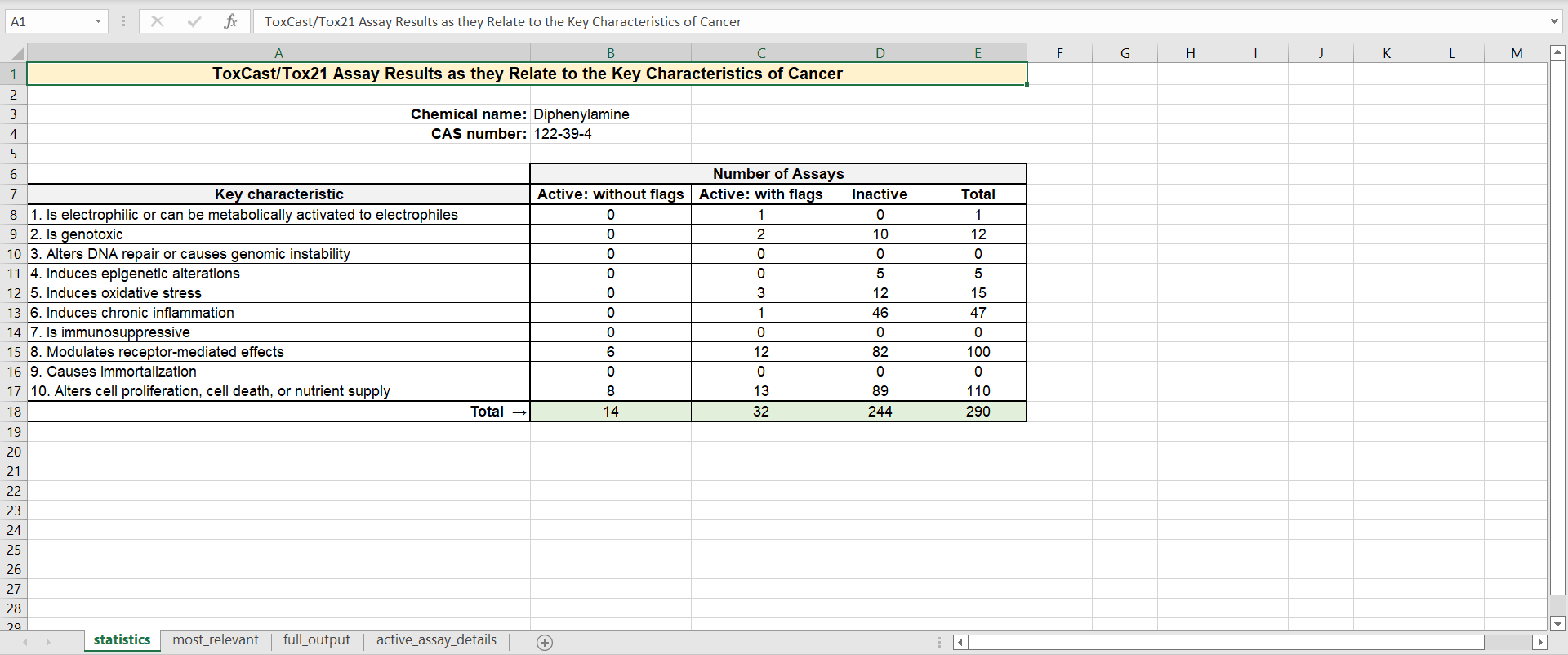Click the title cell about ToxCast/Tox21 Assay Results

coord(528,74)
